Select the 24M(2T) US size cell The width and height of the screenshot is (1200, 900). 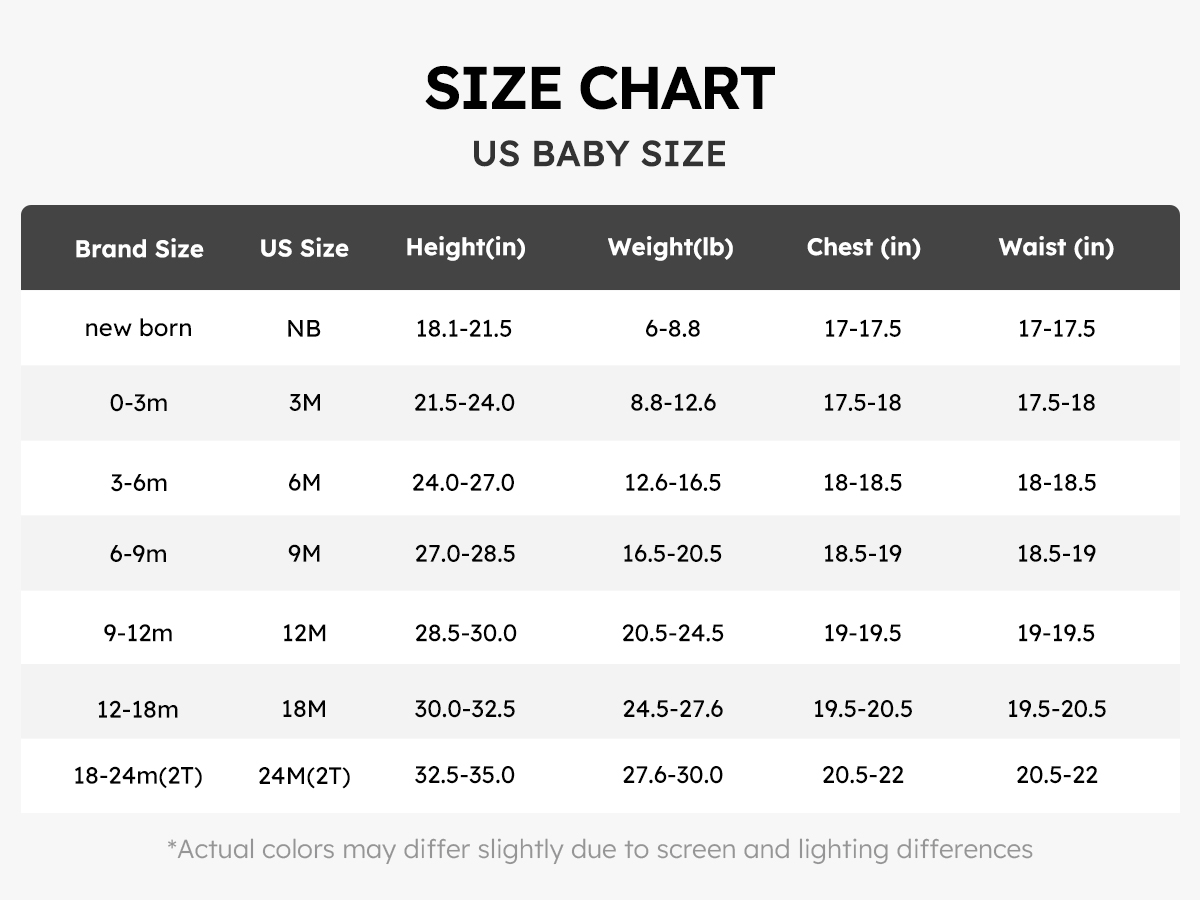tap(304, 776)
